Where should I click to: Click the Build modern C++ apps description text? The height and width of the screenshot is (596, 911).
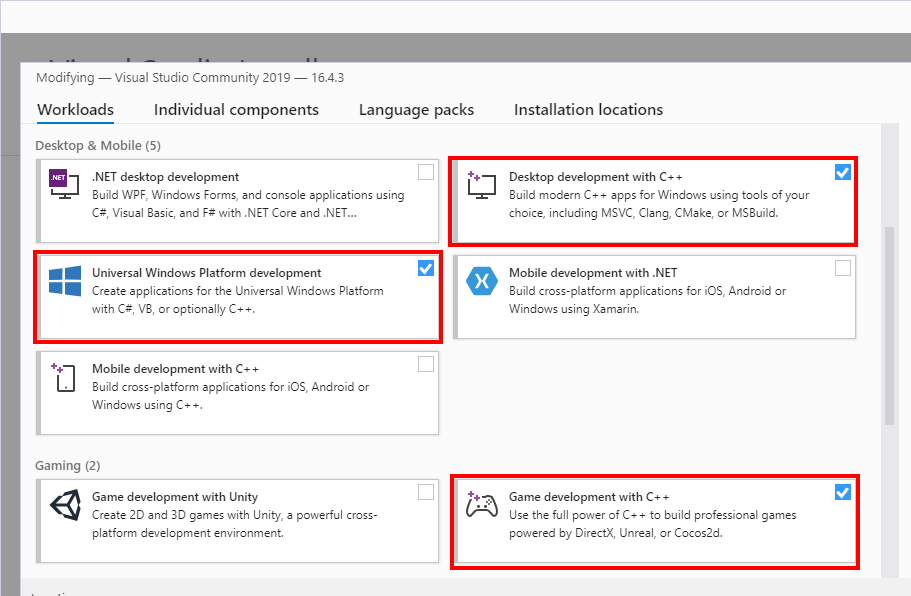click(659, 204)
